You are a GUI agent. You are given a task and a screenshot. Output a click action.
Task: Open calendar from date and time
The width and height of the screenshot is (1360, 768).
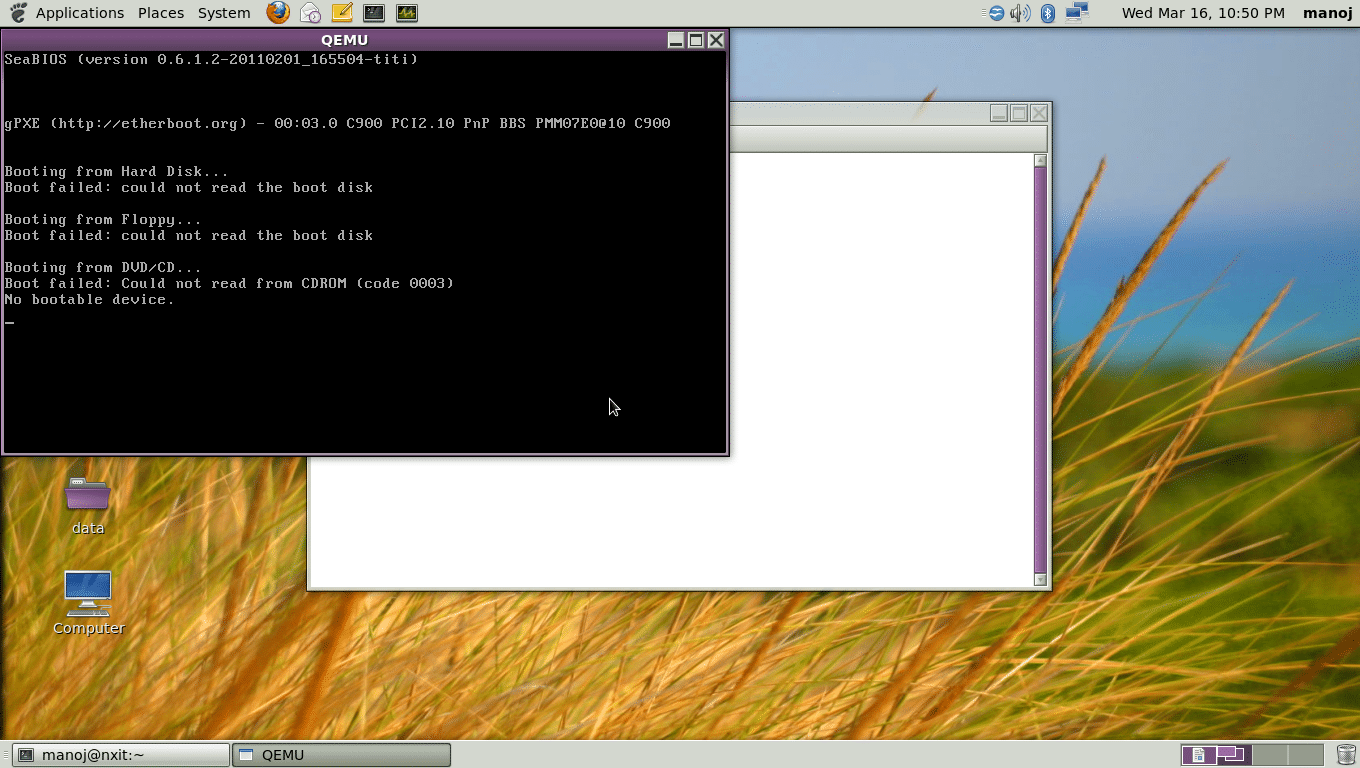click(1203, 13)
